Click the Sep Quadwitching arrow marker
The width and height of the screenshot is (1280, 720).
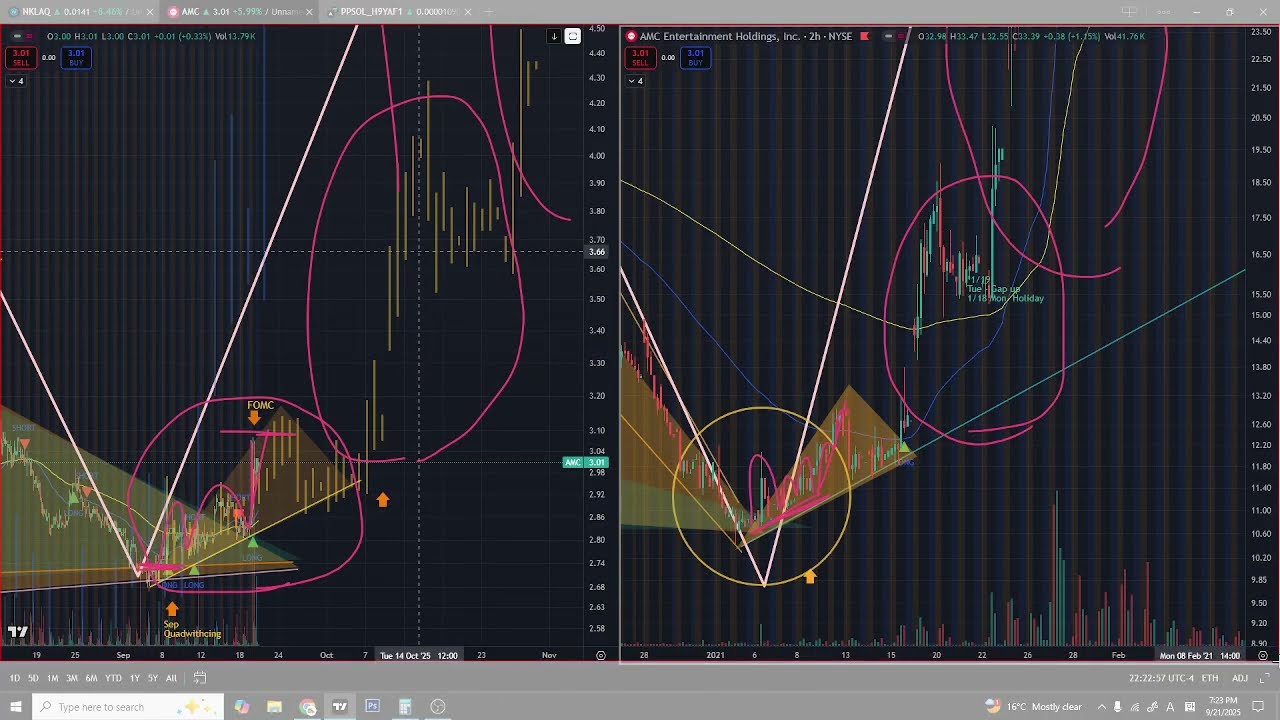point(172,609)
